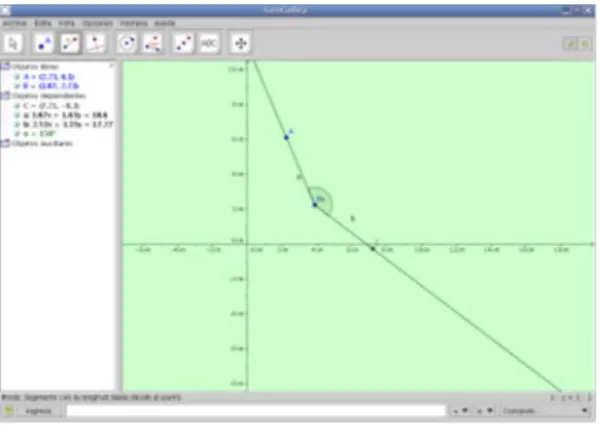Open the Edita menu

point(42,23)
